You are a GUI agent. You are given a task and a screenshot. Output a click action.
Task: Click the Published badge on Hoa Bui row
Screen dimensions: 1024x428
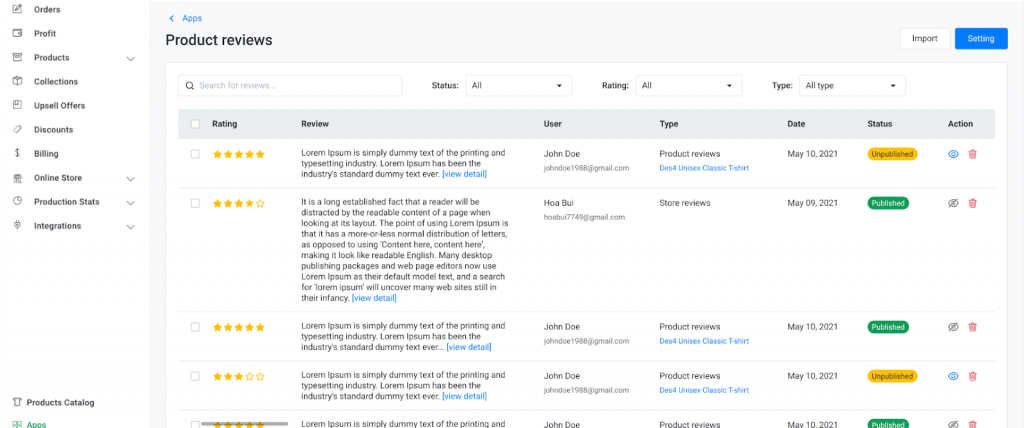888,203
